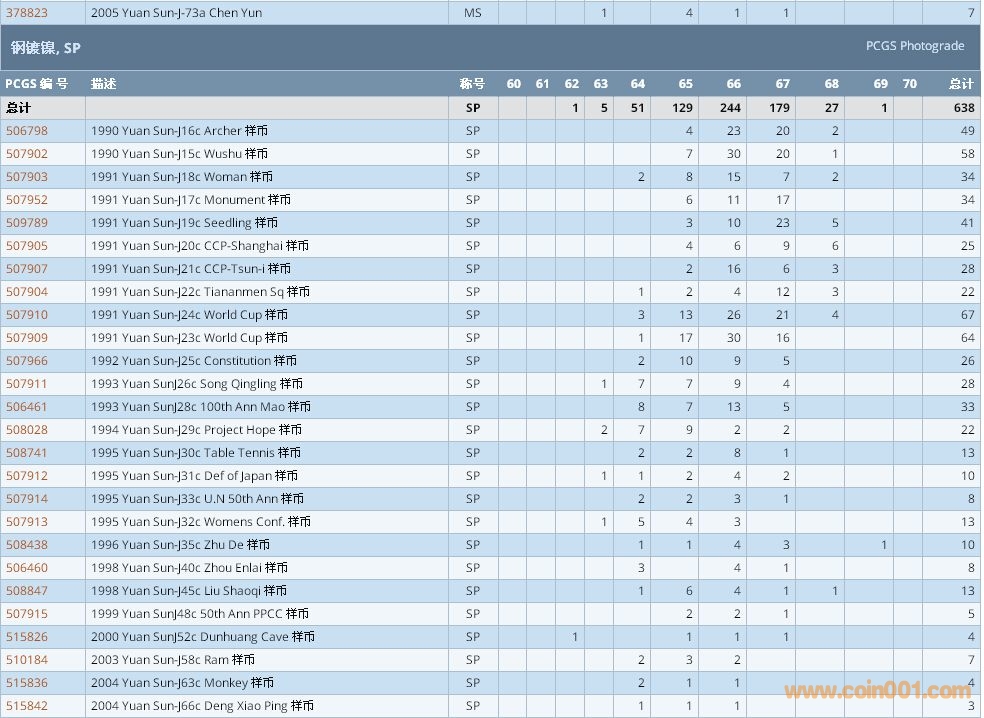The image size is (984, 718).
Task: Open PCGS number 506798 link
Action: (27, 131)
